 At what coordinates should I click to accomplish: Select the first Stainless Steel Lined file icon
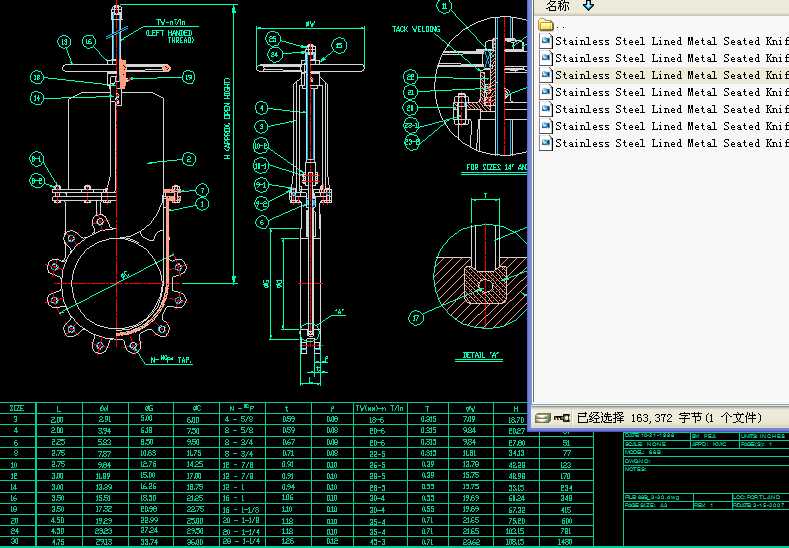[546, 41]
